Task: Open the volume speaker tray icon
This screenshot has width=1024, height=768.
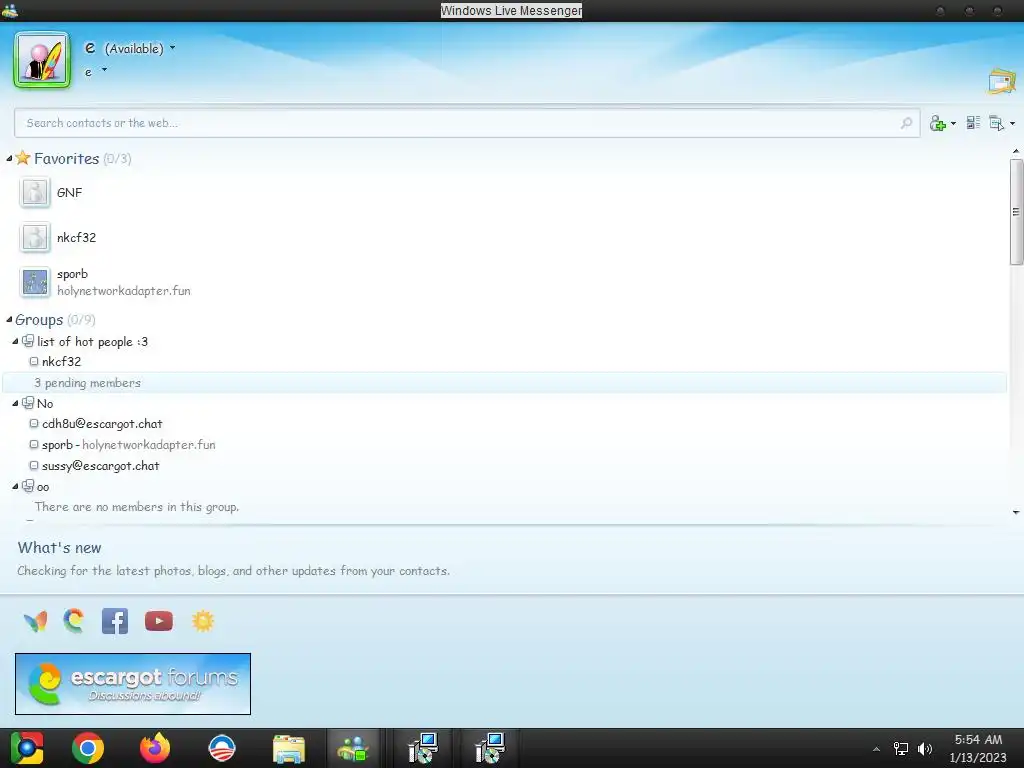Action: click(x=925, y=748)
